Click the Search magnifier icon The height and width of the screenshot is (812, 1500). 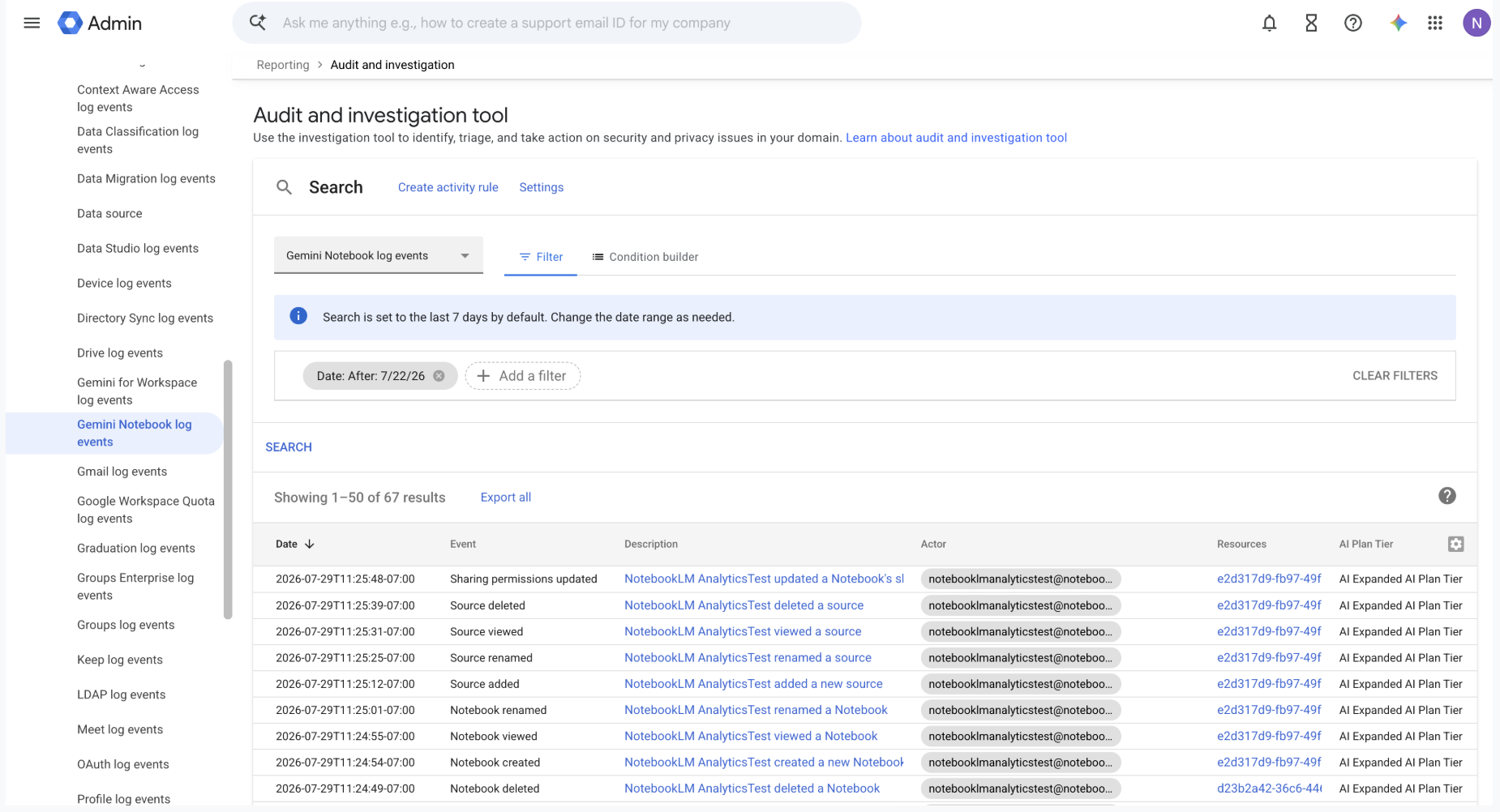(284, 187)
